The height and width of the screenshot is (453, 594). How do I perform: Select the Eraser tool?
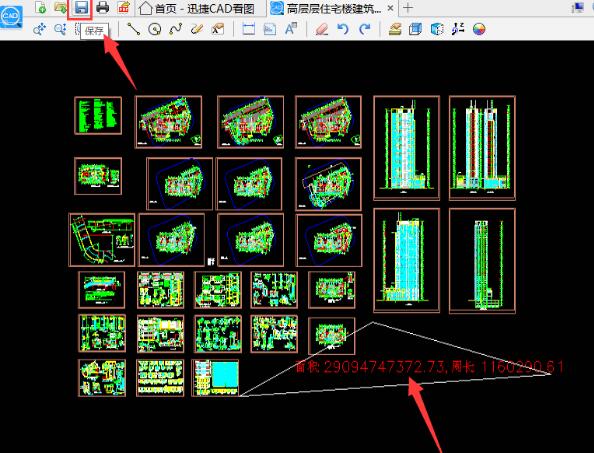pyautogui.click(x=322, y=29)
